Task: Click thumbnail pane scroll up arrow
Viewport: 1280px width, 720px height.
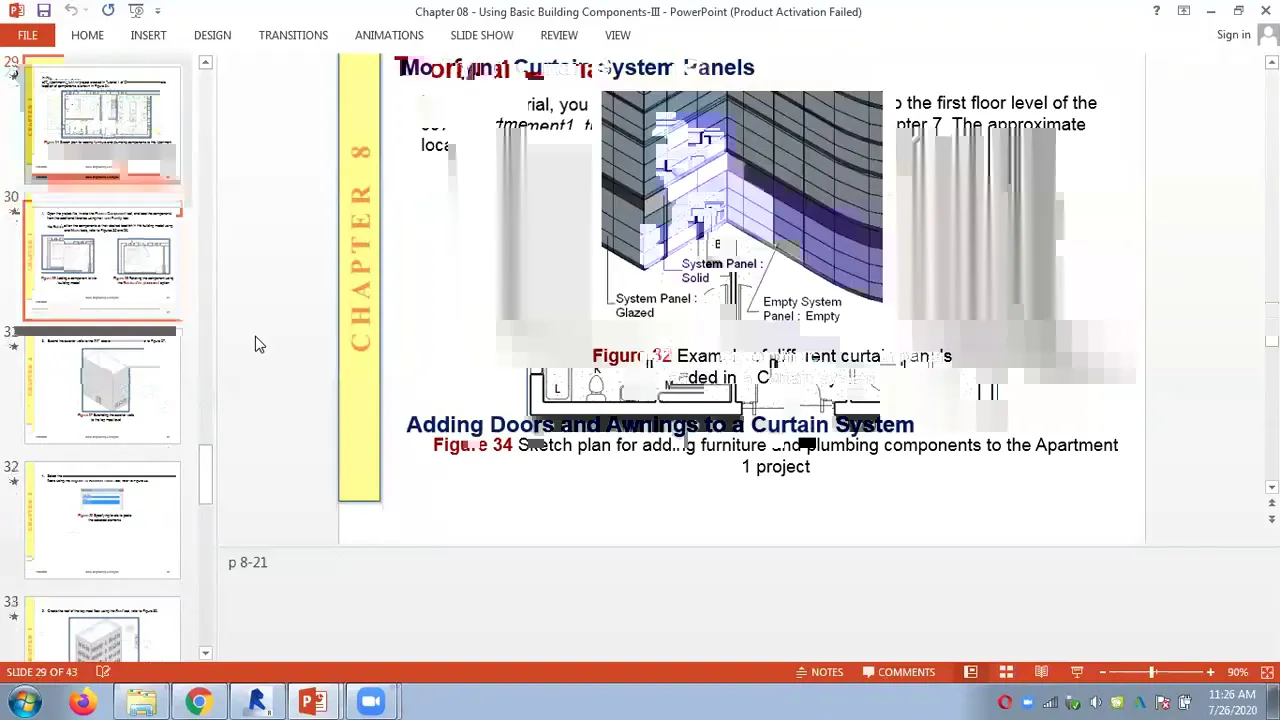Action: tap(205, 62)
